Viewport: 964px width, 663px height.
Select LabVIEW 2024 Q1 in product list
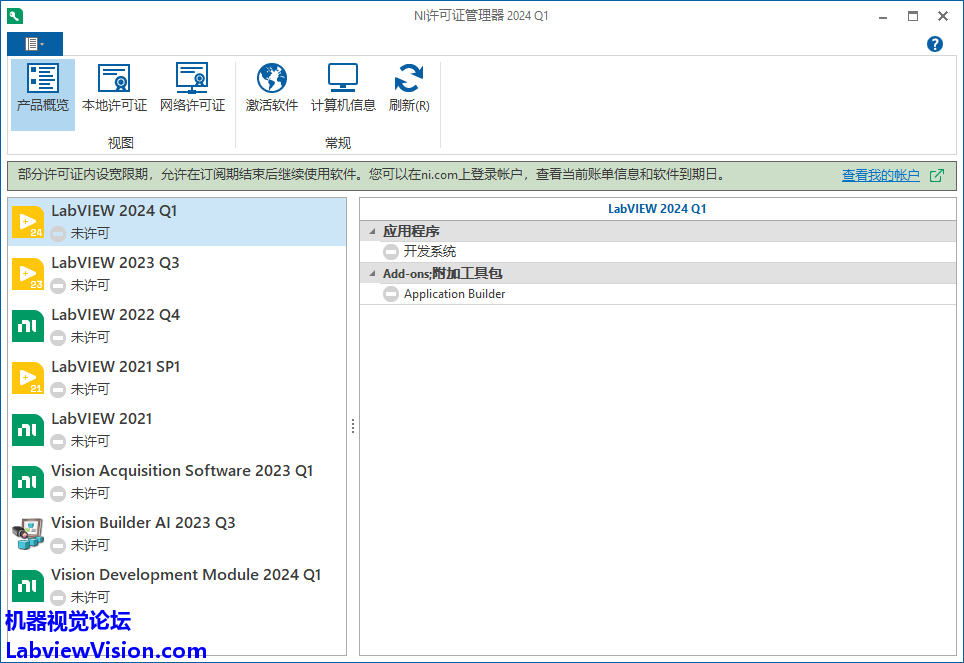click(x=177, y=221)
